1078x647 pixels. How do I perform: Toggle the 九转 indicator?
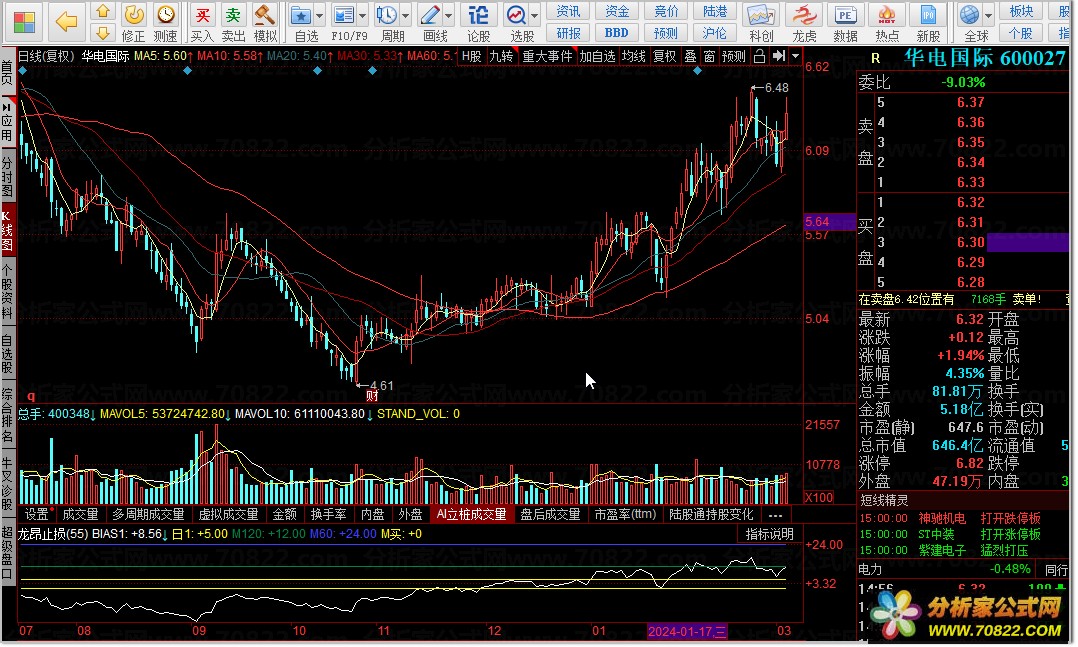coord(501,56)
